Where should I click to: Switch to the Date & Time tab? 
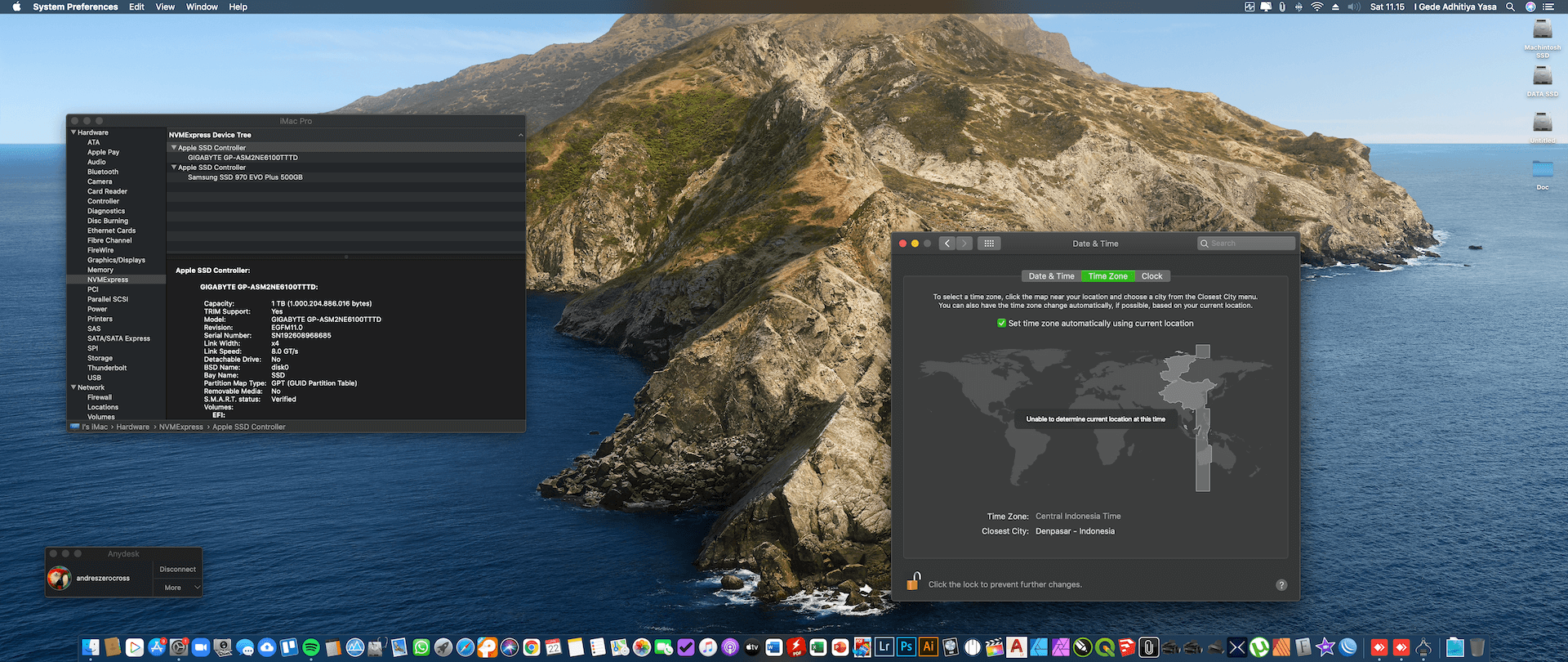click(x=1051, y=276)
